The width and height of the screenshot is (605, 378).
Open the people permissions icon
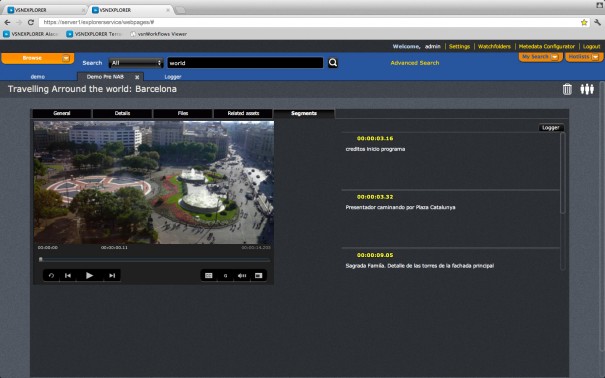(587, 89)
